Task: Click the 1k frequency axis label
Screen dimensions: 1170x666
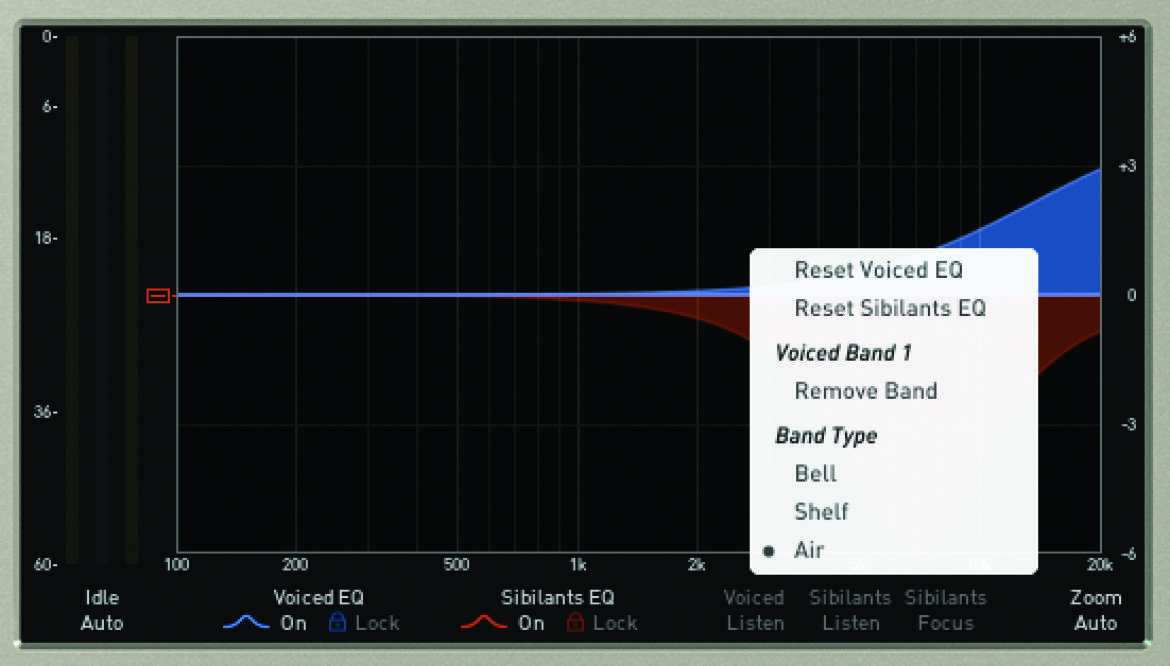Action: pos(578,565)
